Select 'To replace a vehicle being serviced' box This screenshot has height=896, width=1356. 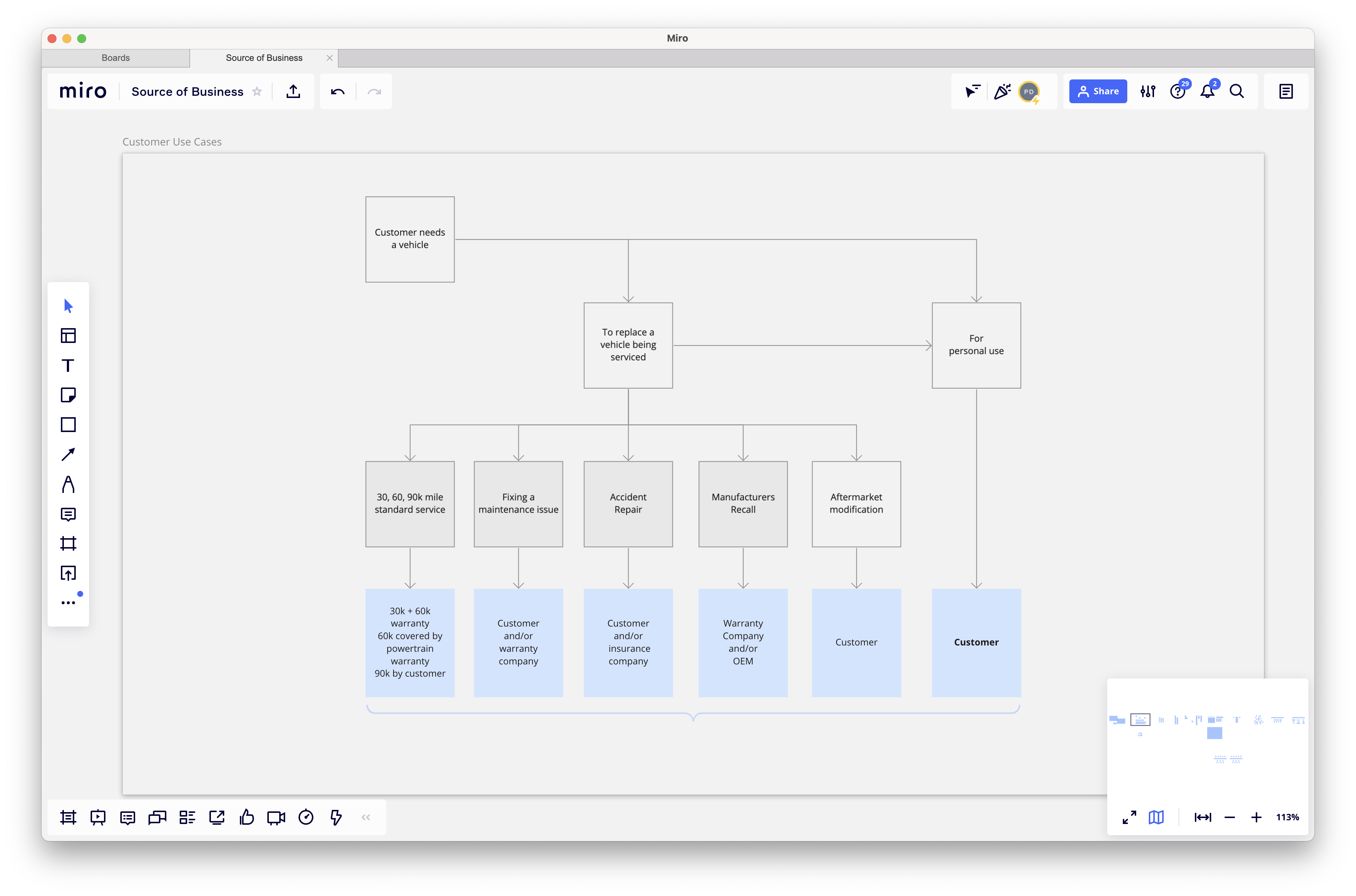[628, 345]
